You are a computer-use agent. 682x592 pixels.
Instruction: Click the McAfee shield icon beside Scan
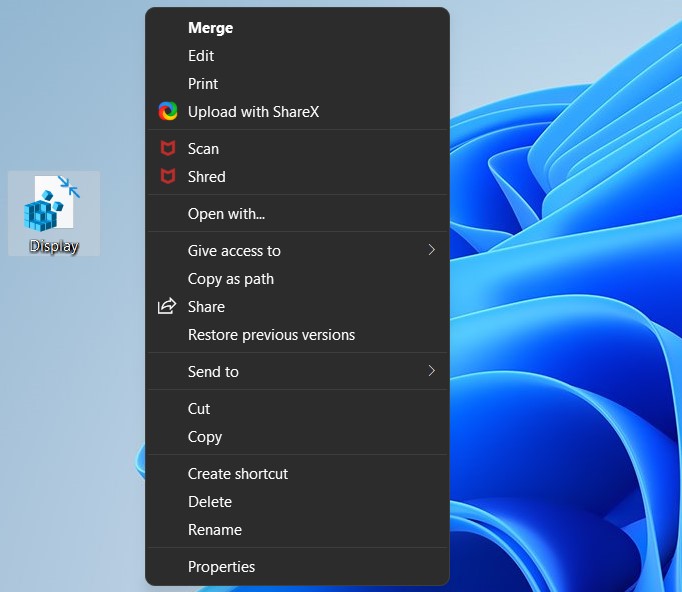[168, 149]
